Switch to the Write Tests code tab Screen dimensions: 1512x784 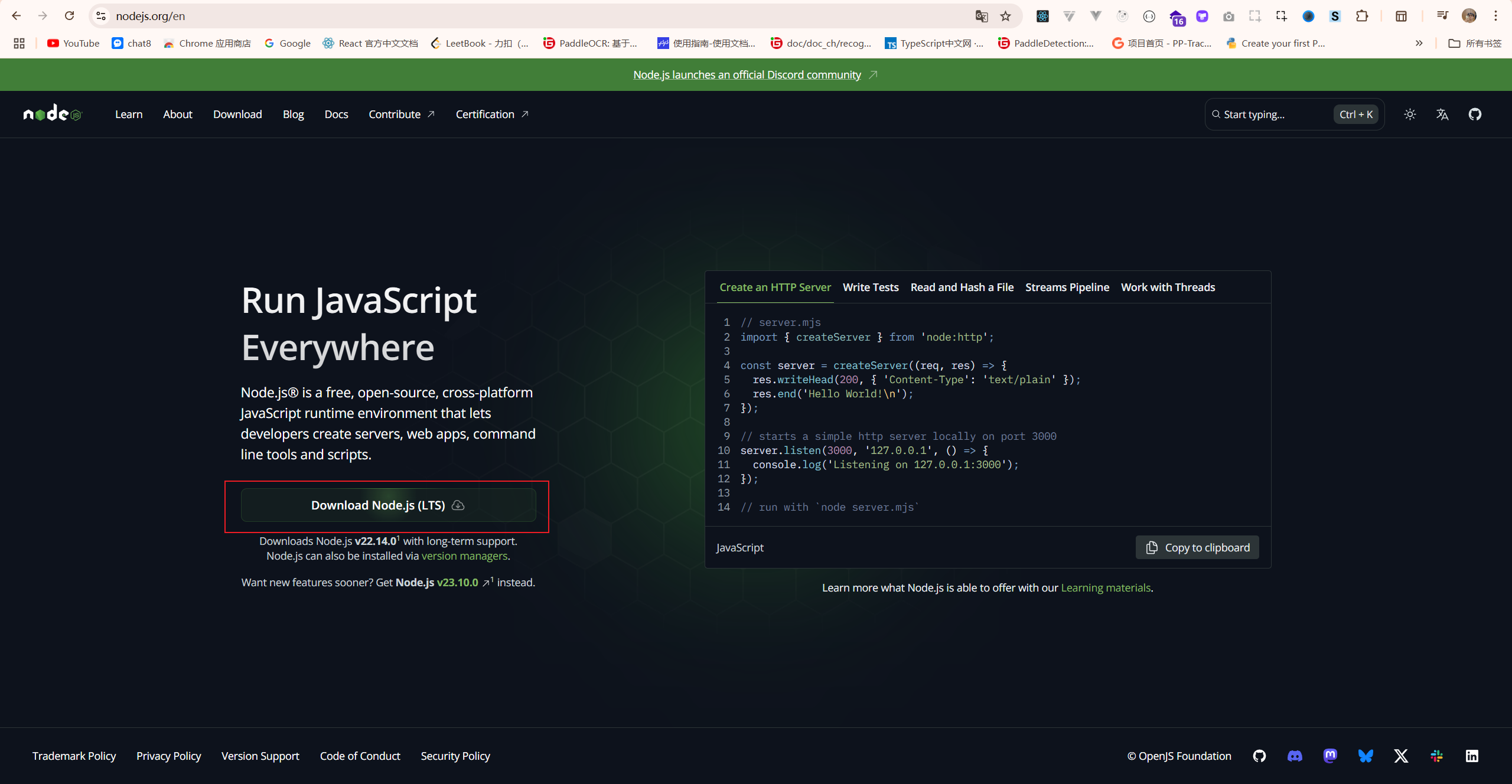pos(871,288)
